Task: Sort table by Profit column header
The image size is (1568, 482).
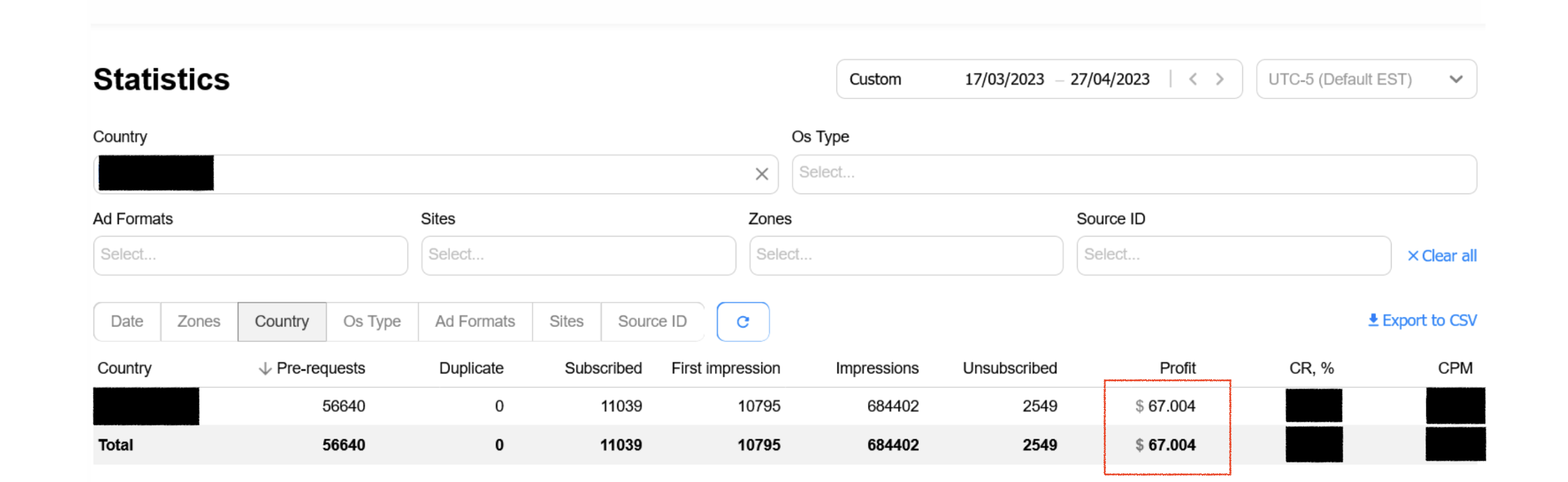Action: pos(1177,368)
